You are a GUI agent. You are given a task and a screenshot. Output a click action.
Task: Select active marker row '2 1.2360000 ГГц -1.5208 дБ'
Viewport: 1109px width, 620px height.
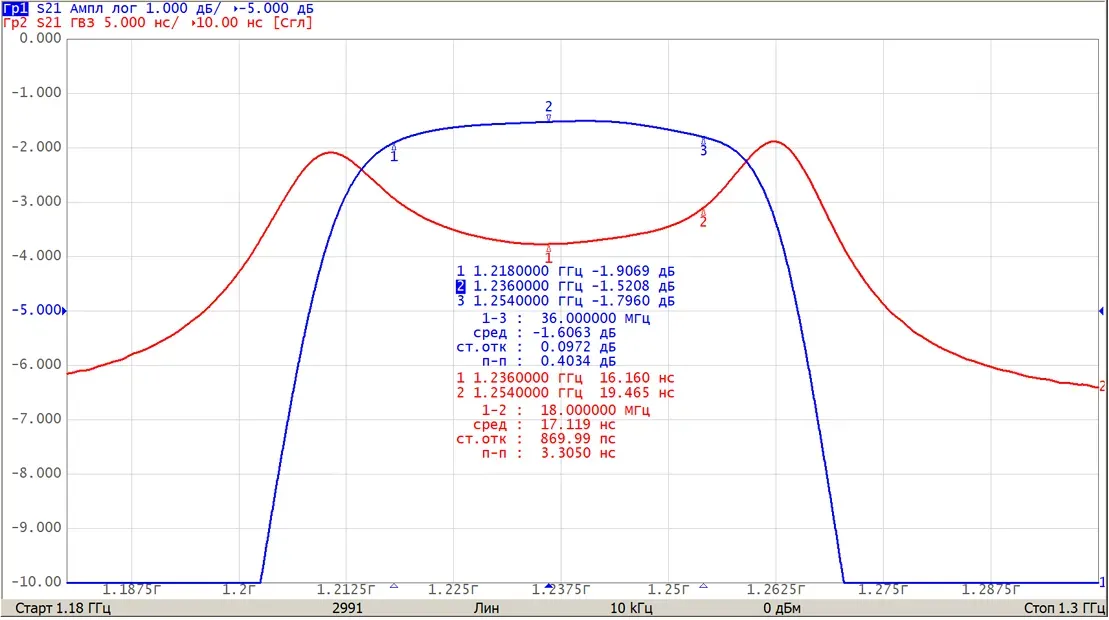[565, 286]
